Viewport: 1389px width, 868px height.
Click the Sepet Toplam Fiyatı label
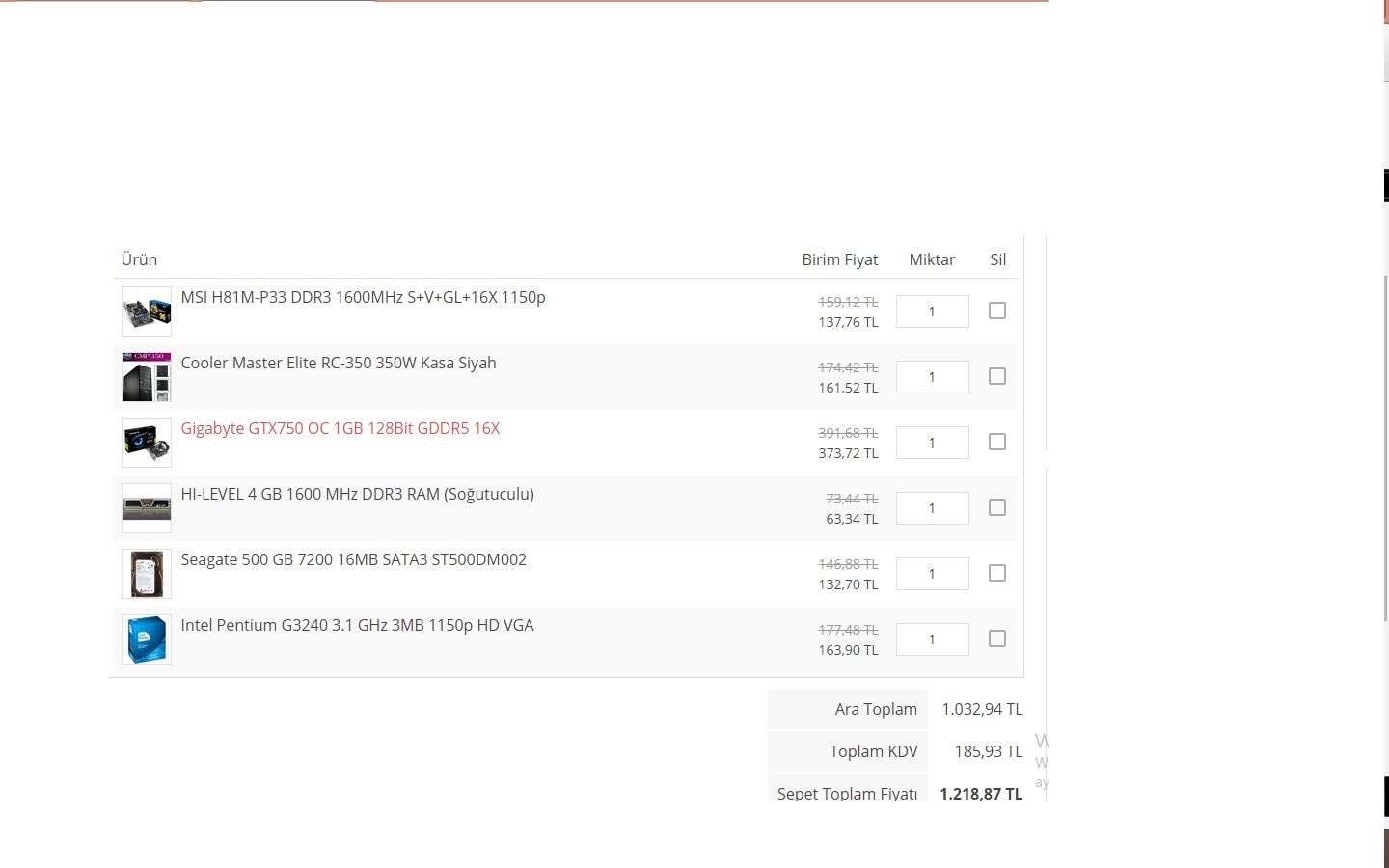pyautogui.click(x=848, y=794)
